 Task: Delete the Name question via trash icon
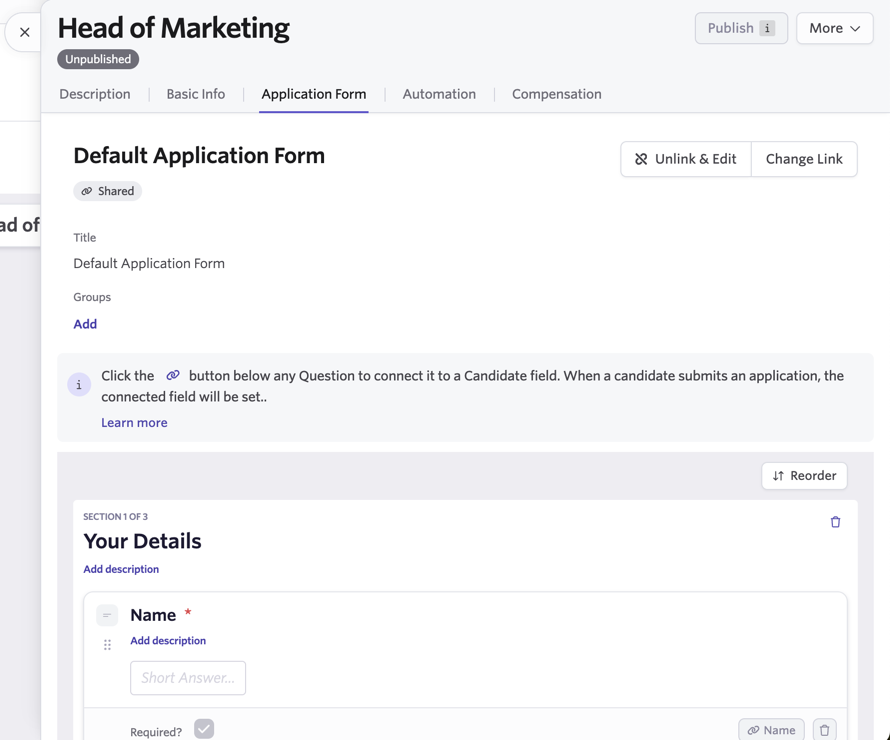824,730
